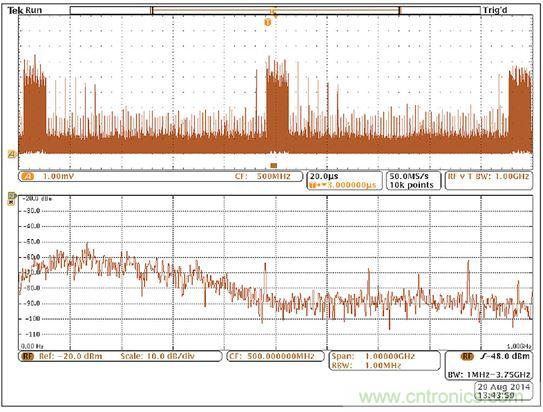The width and height of the screenshot is (543, 412).
Task: Click the 20 Aug 2014 date and time box
Action: [504, 391]
